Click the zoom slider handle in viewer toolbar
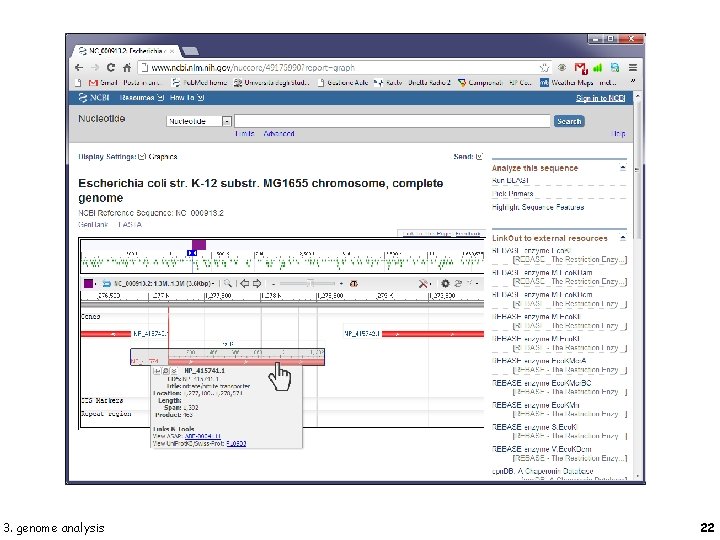 (311, 284)
